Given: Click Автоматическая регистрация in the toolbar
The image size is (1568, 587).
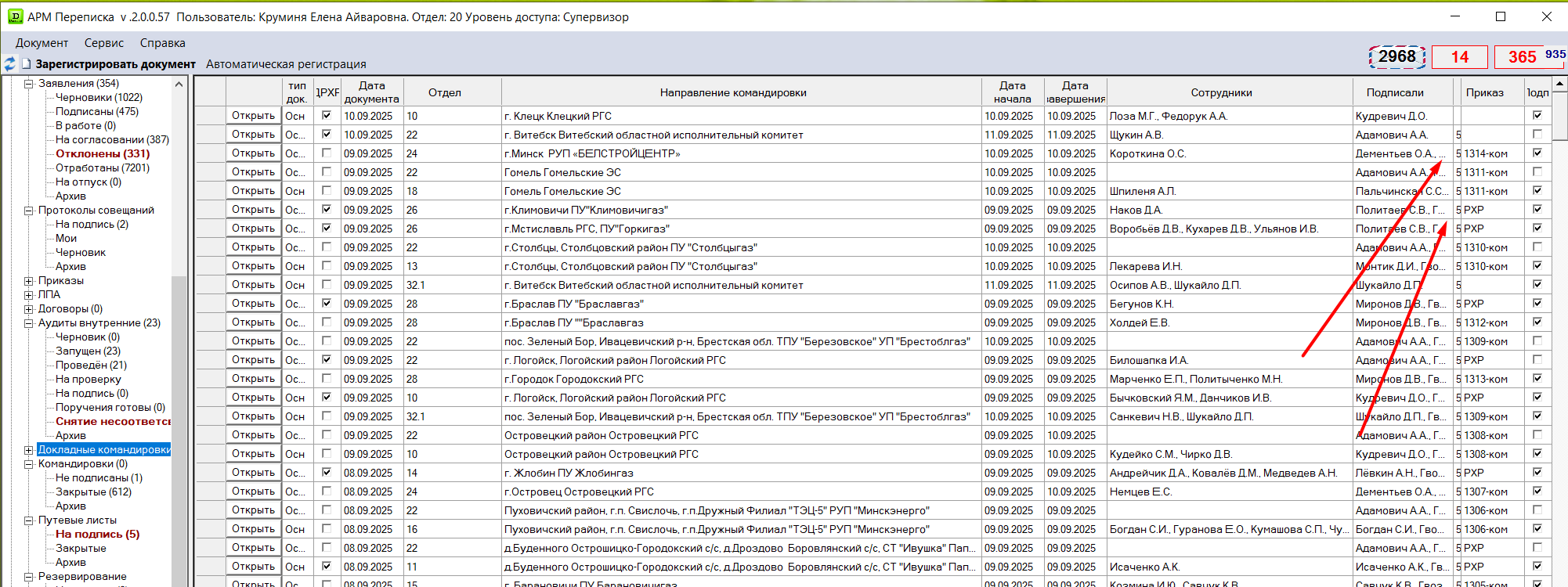Looking at the screenshot, I should coord(286,64).
